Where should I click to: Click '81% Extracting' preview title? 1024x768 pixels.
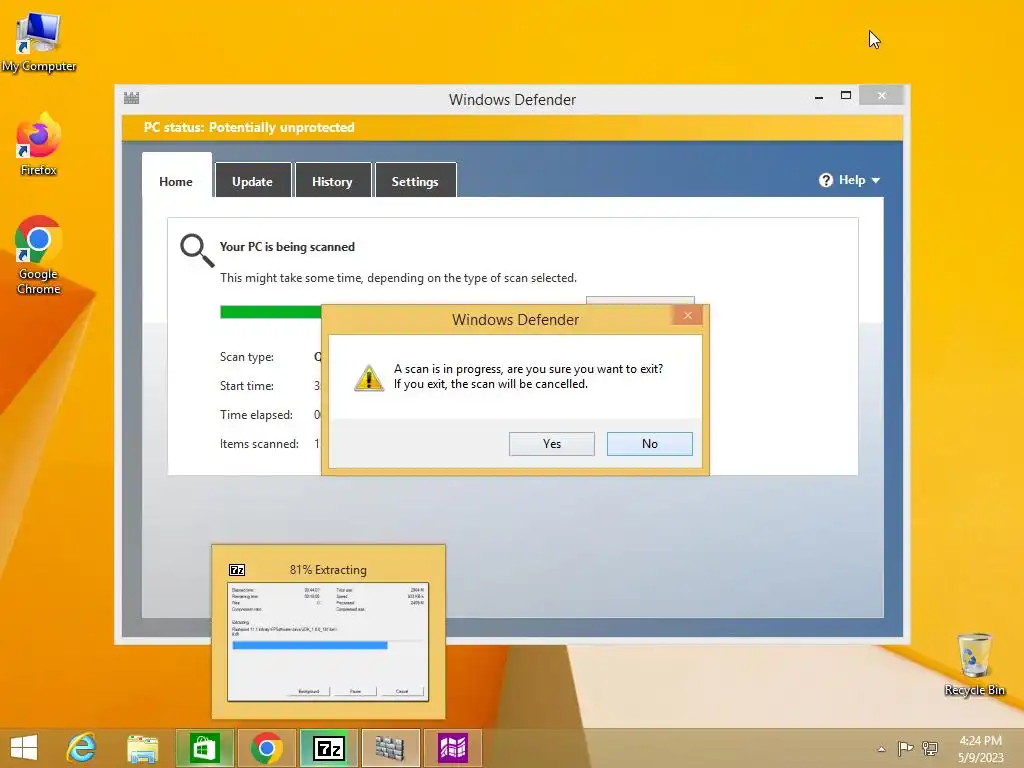(x=328, y=570)
